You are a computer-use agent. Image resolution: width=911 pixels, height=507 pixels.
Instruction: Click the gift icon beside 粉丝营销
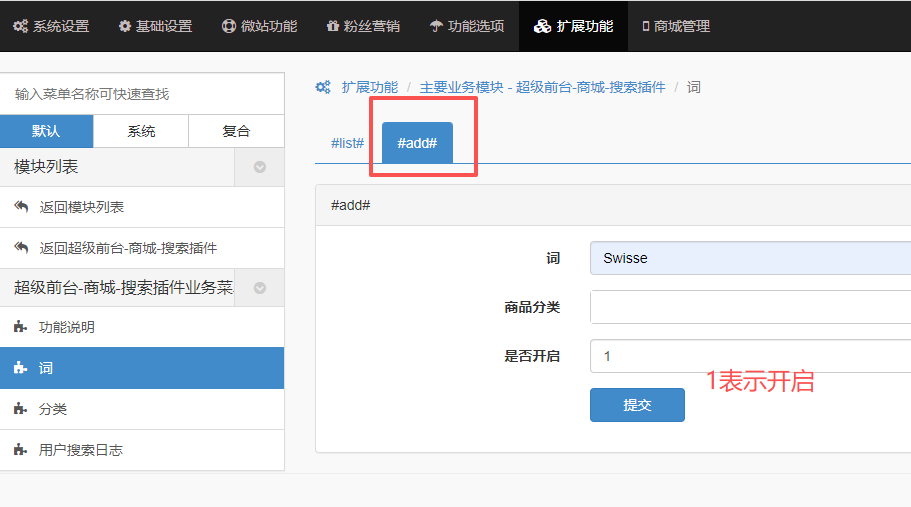pos(333,26)
